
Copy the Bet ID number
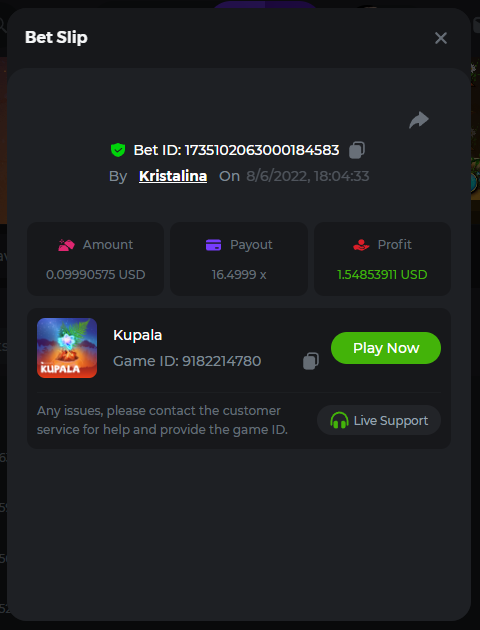tap(357, 150)
